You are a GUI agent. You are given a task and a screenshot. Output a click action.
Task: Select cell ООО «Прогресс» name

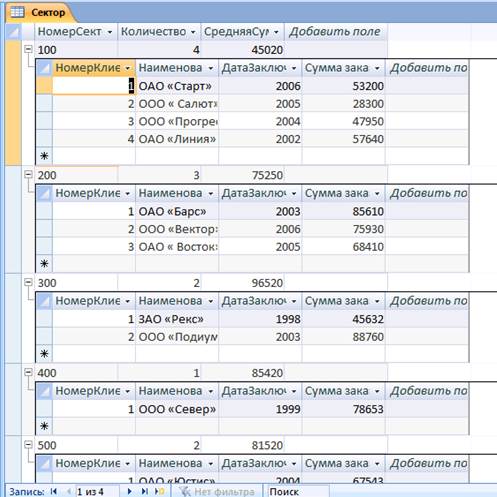coord(177,121)
